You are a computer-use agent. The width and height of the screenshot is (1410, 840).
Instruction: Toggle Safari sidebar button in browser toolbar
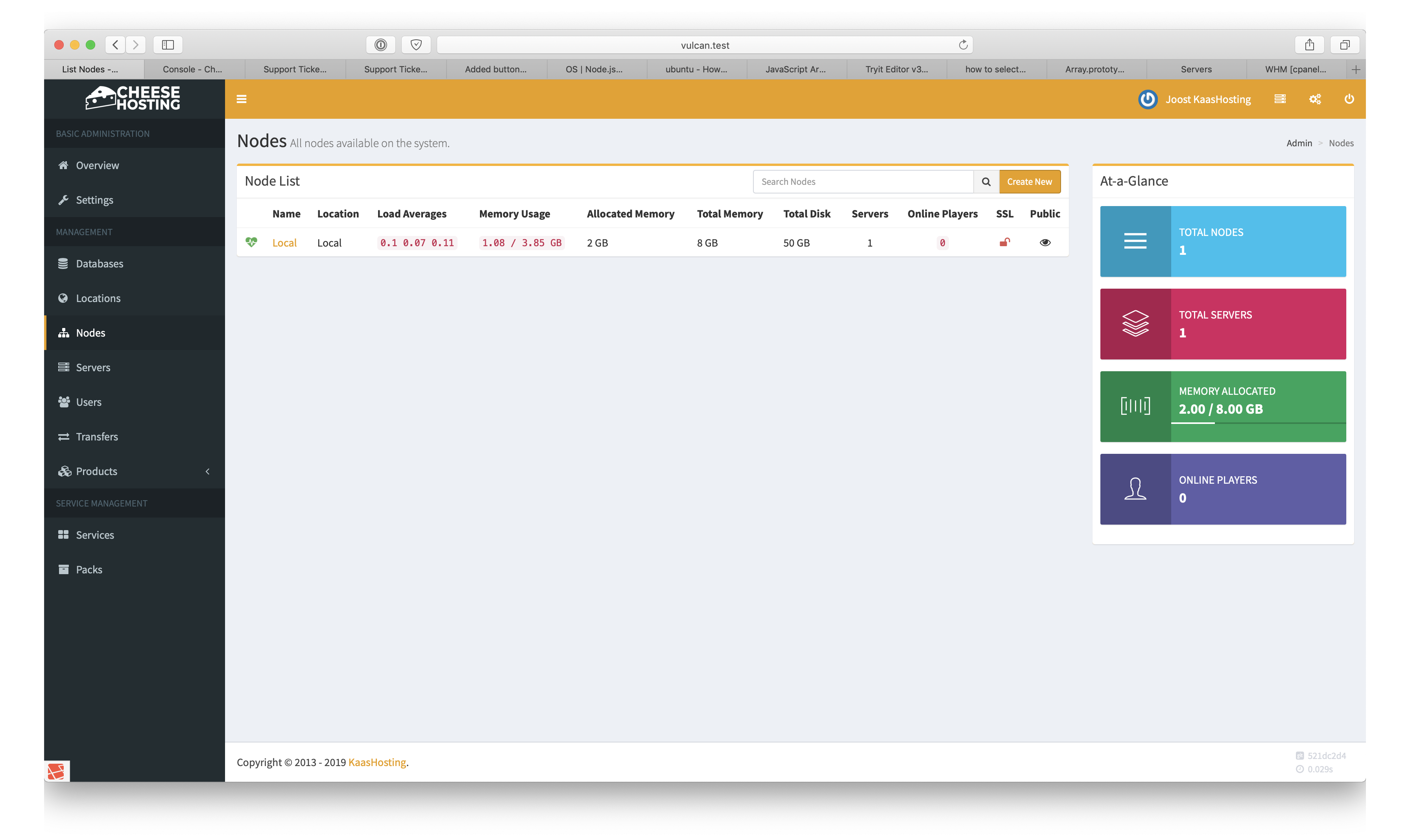[x=168, y=45]
